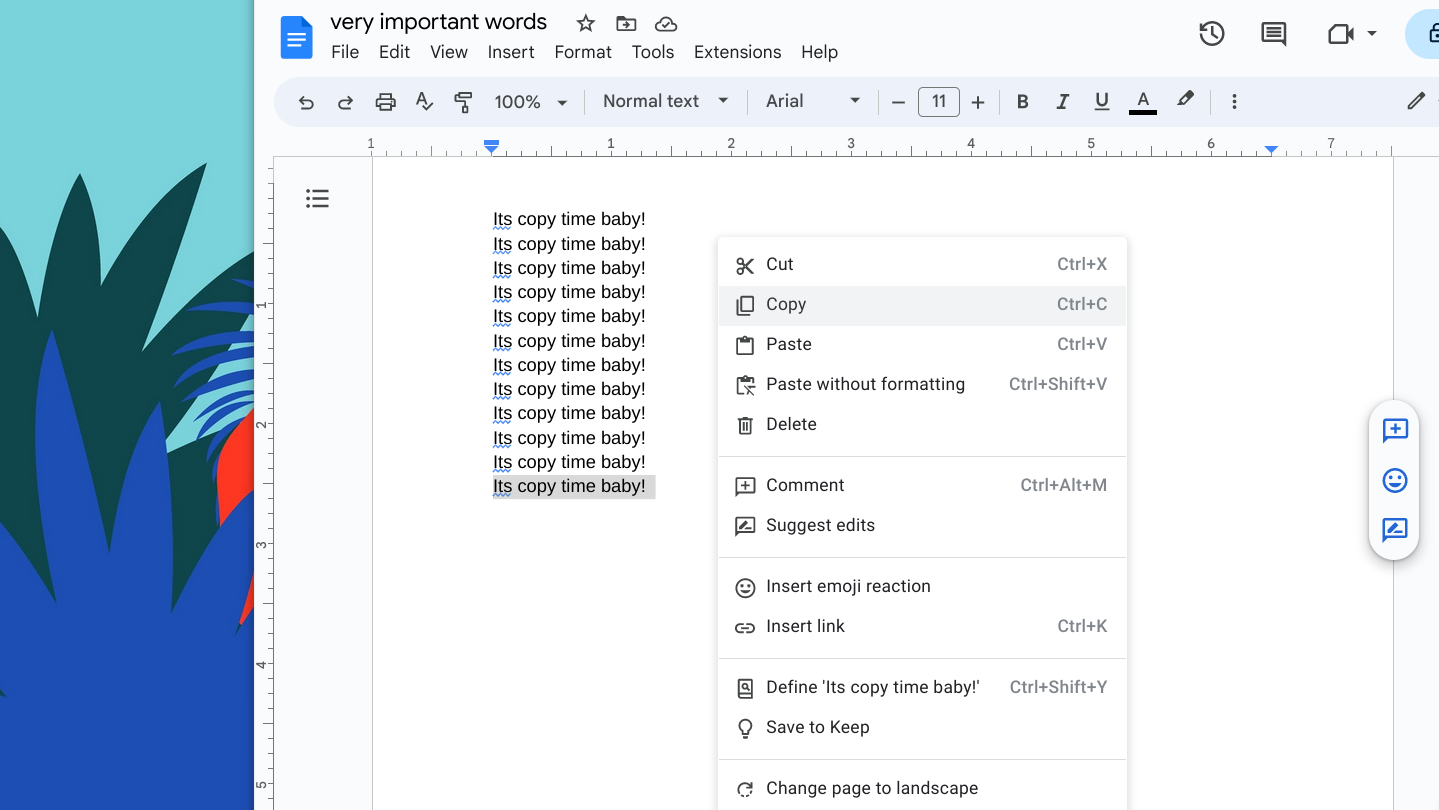Open the Normal text style dropdown
Screen dimensions: 1439x810
pos(666,101)
